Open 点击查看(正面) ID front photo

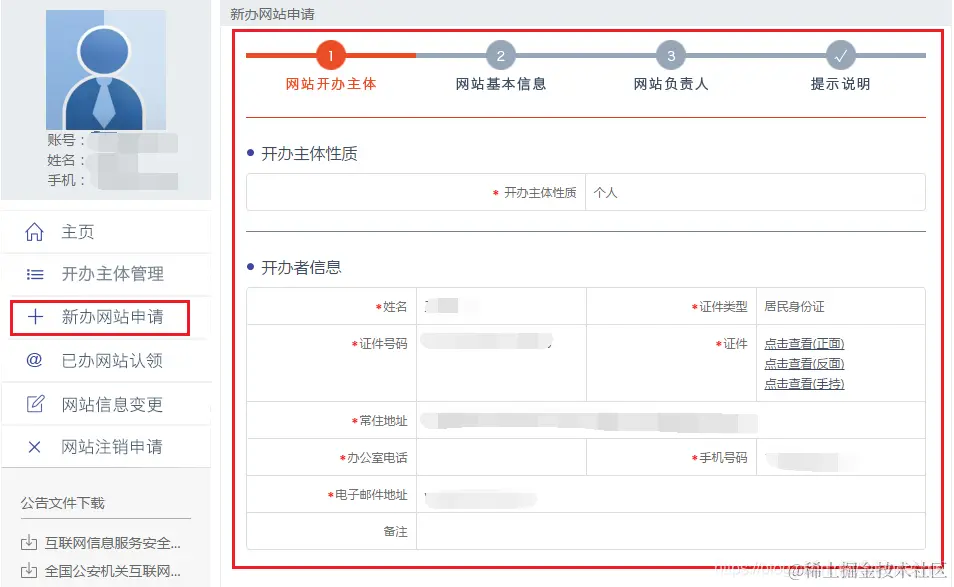click(x=803, y=343)
